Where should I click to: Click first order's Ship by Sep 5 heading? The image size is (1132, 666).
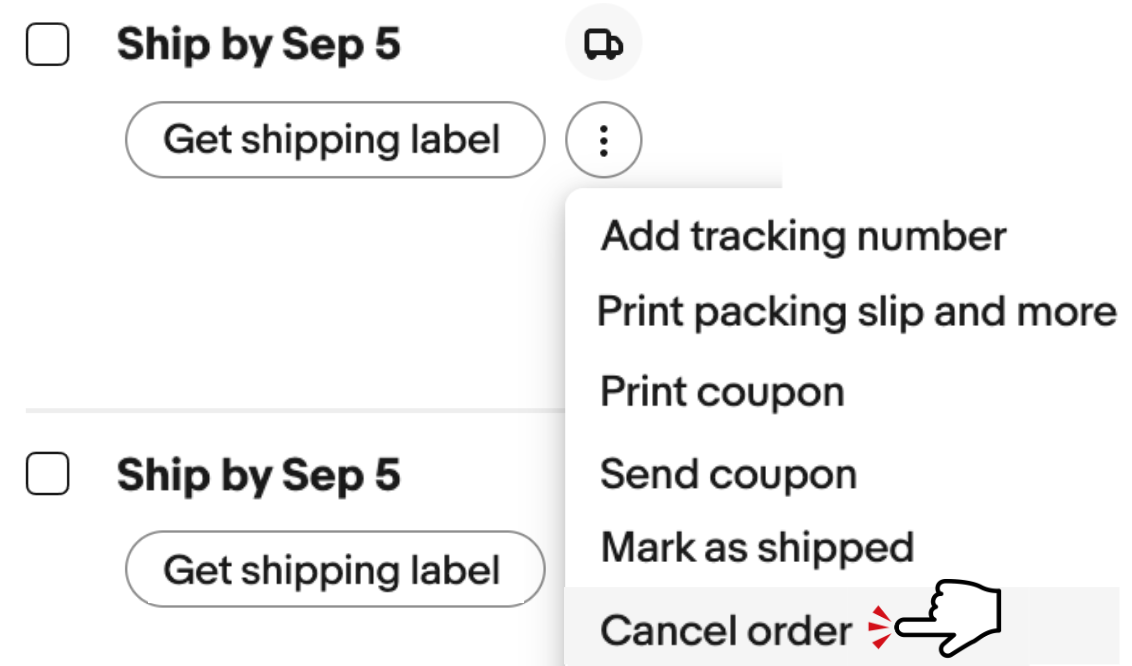(x=258, y=45)
